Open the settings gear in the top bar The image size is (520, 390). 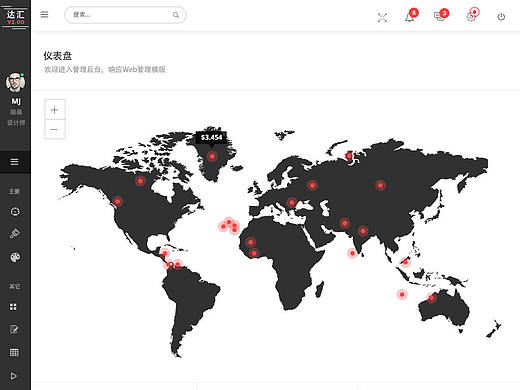(x=471, y=17)
